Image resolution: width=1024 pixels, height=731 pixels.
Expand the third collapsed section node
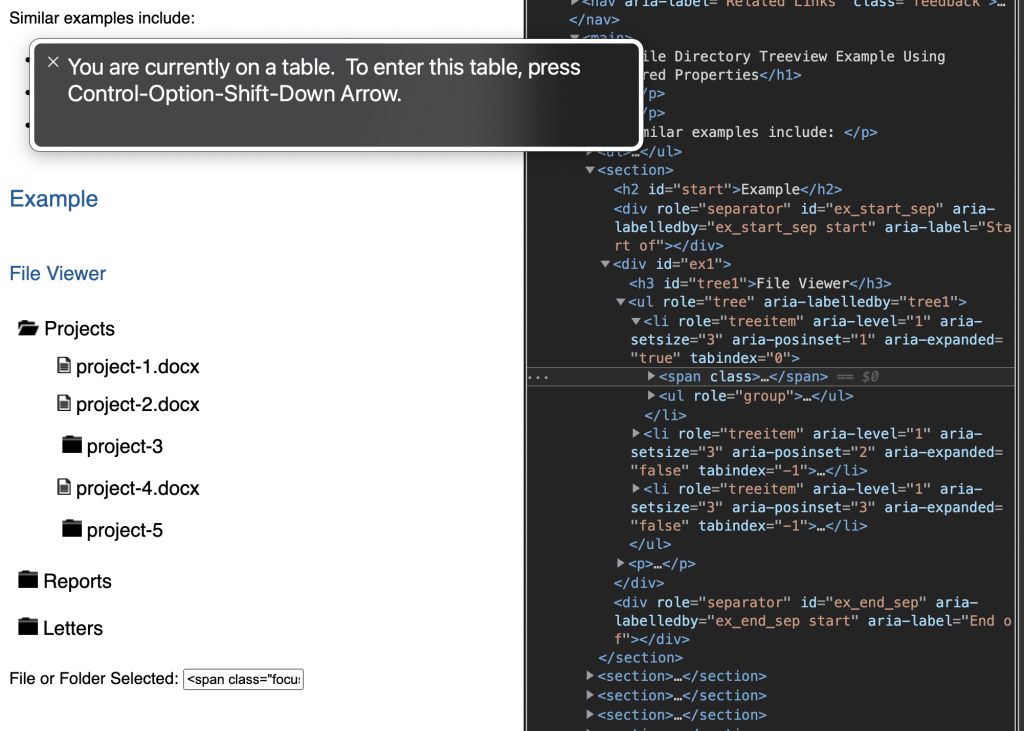(590, 714)
